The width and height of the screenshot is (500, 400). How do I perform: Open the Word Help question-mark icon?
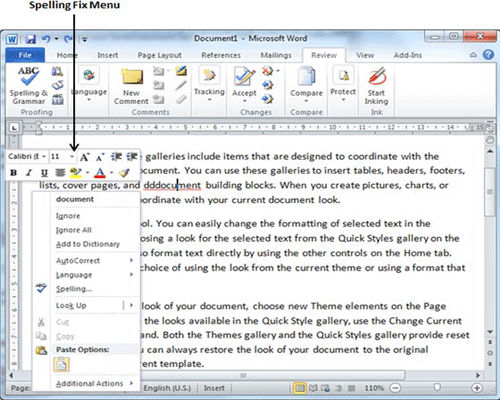click(x=488, y=55)
